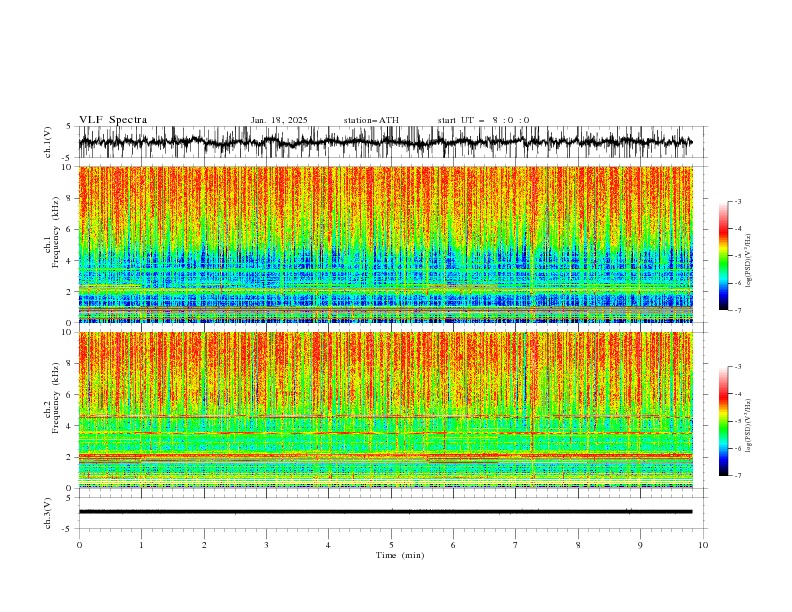Click the "Time (min)" axis label

coord(400,555)
